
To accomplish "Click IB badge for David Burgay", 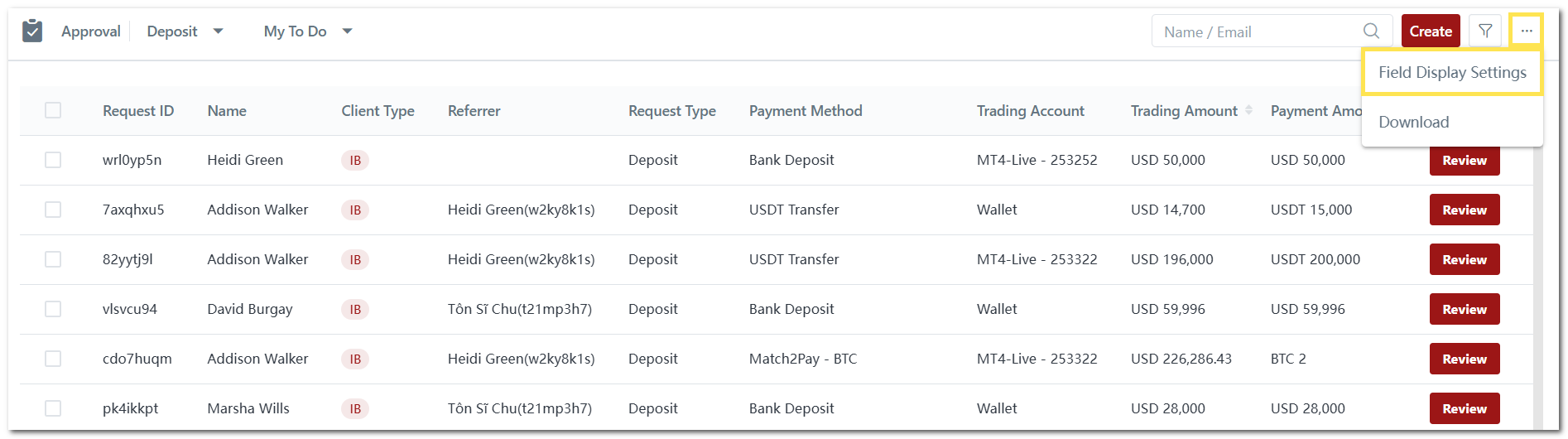I will (x=355, y=310).
